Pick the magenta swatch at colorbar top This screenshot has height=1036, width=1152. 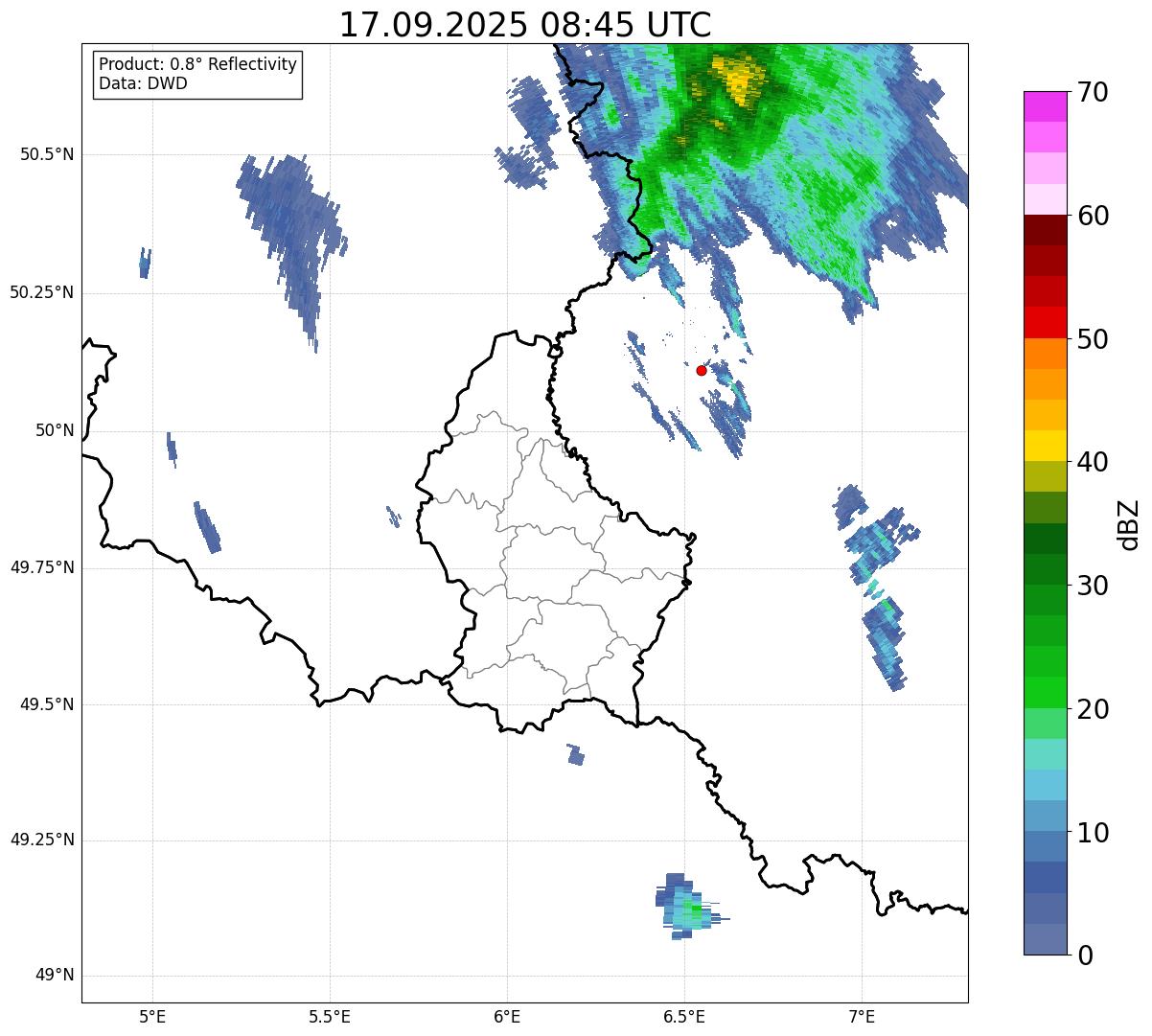(x=1045, y=106)
